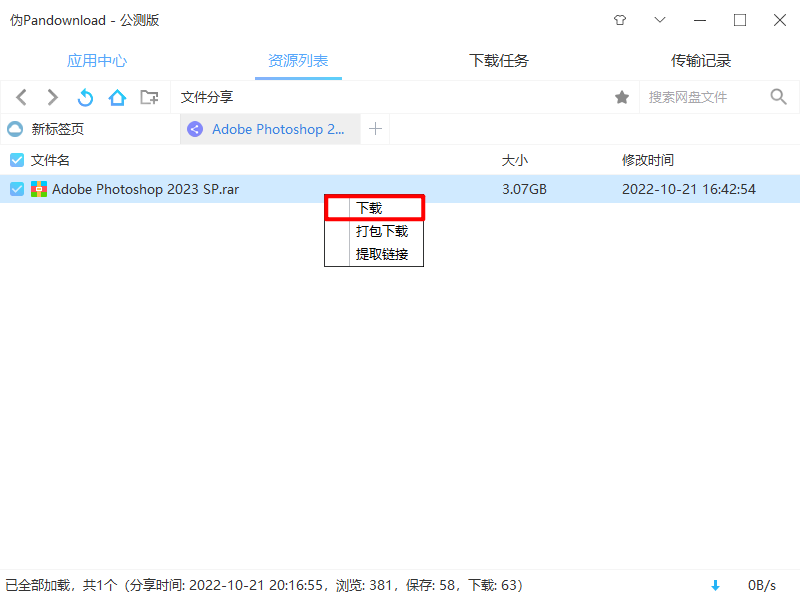Click the cloud icon on 新标签页
The height and width of the screenshot is (600, 800).
click(15, 129)
